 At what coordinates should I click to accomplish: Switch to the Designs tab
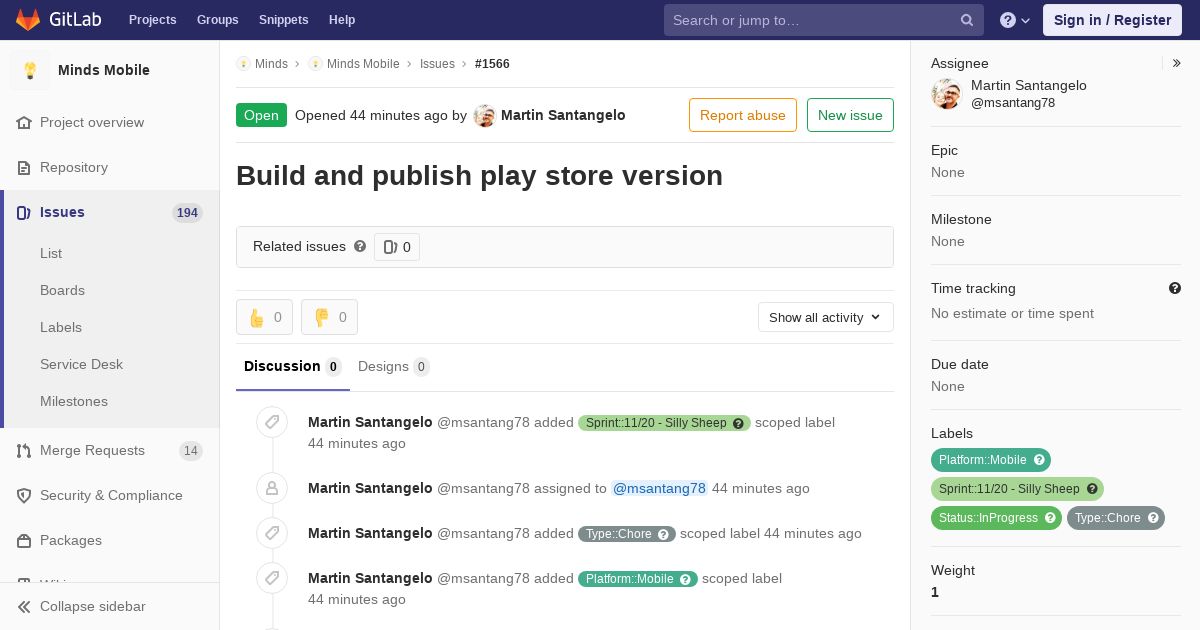(x=394, y=367)
